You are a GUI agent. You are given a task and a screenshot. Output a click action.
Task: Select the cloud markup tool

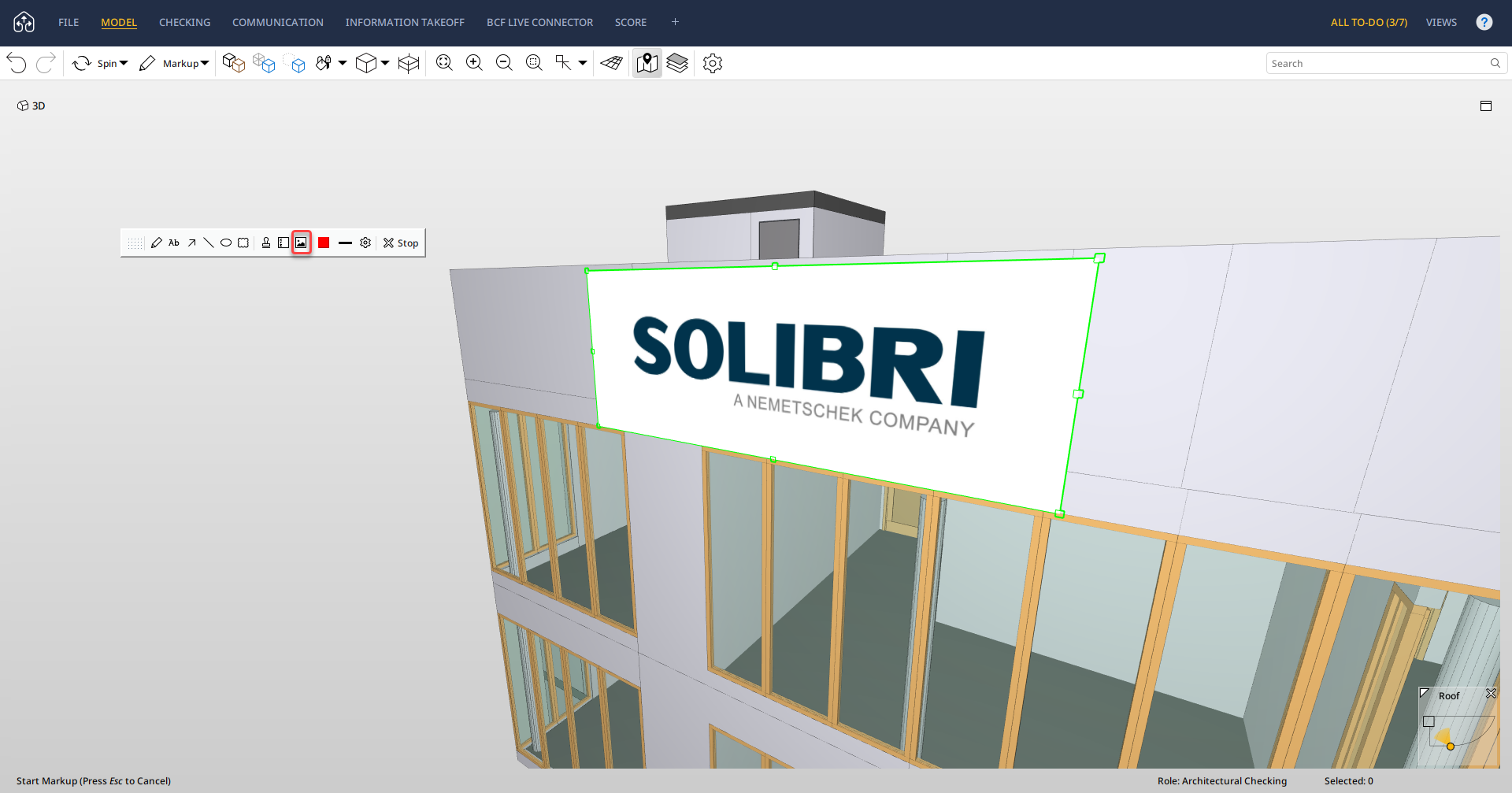coord(243,243)
